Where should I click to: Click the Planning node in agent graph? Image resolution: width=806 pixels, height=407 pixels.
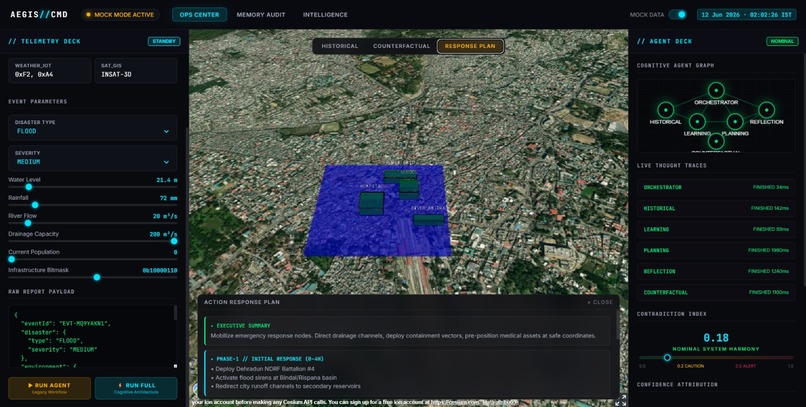point(735,122)
